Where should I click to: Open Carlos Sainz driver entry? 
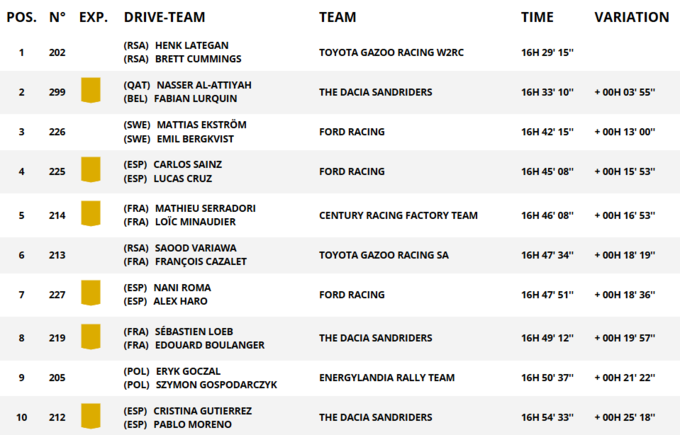187,164
